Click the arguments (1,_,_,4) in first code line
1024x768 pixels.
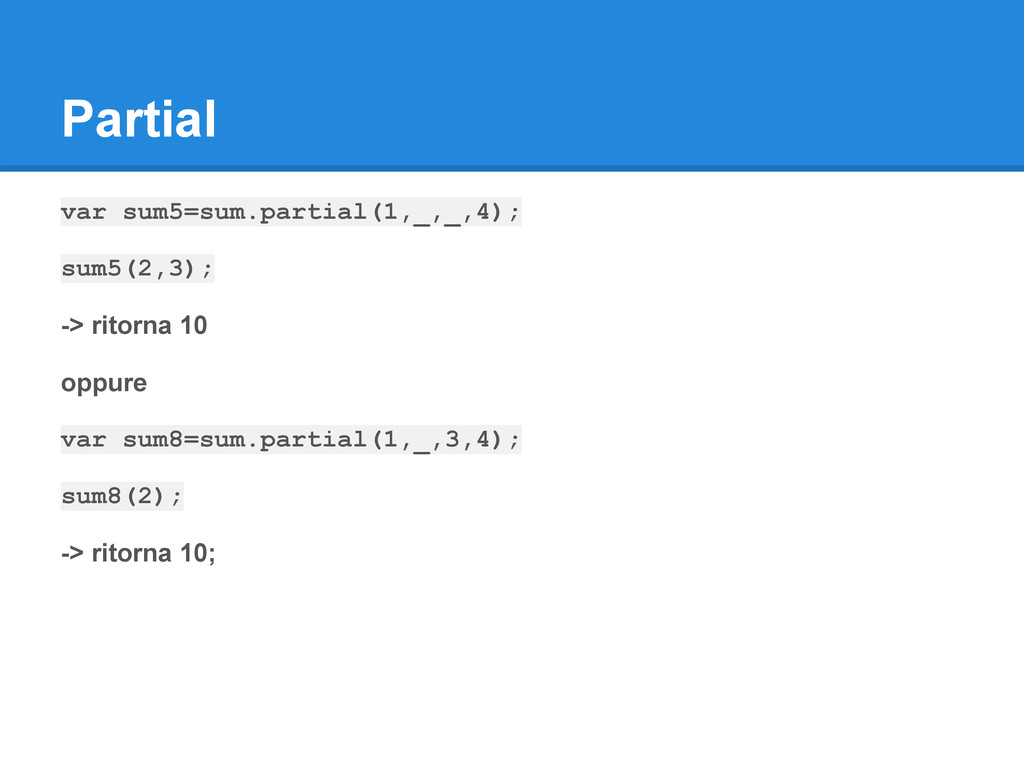438,212
